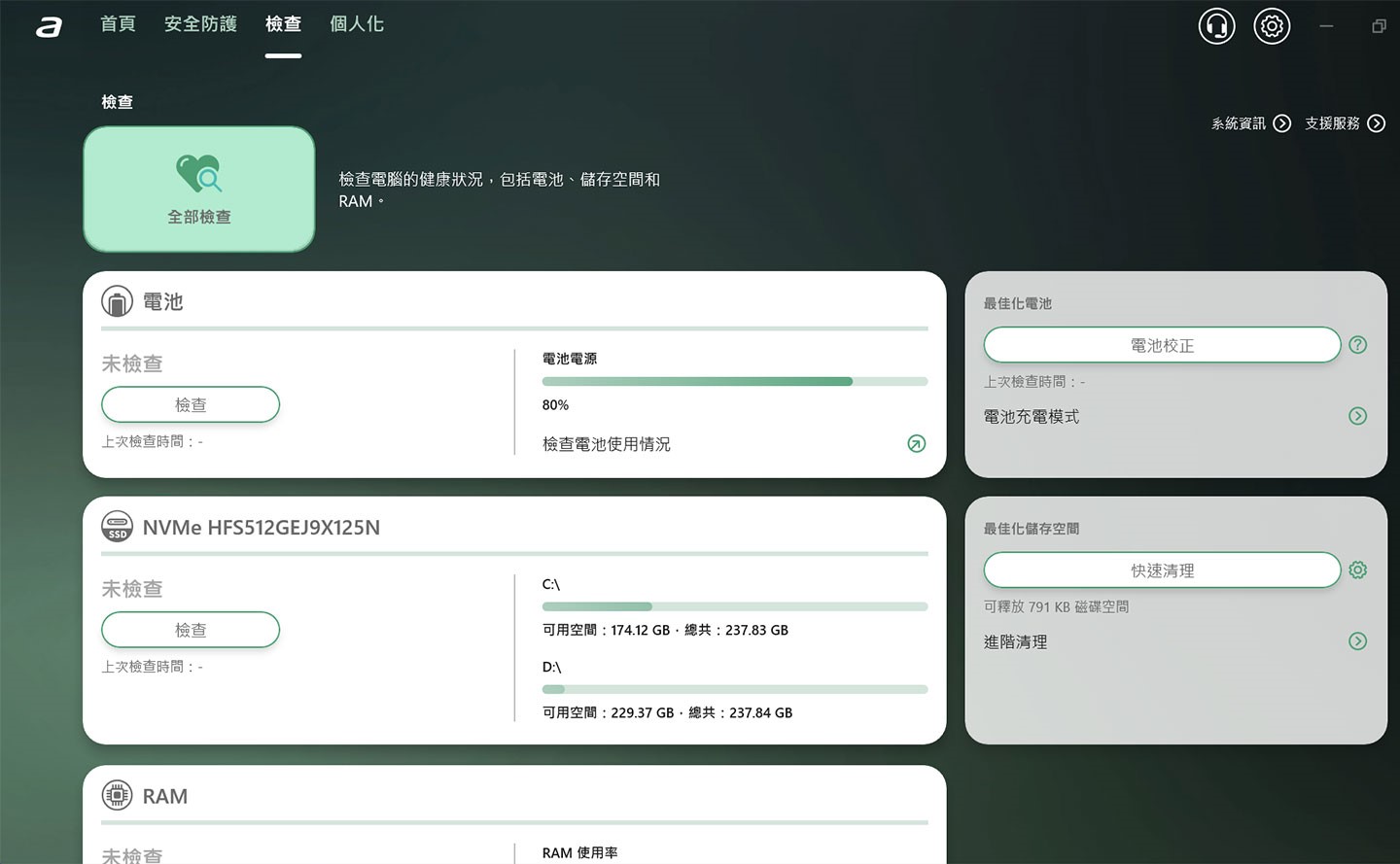The height and width of the screenshot is (864, 1400).
Task: Open 支援服務 link
Action: [1332, 123]
